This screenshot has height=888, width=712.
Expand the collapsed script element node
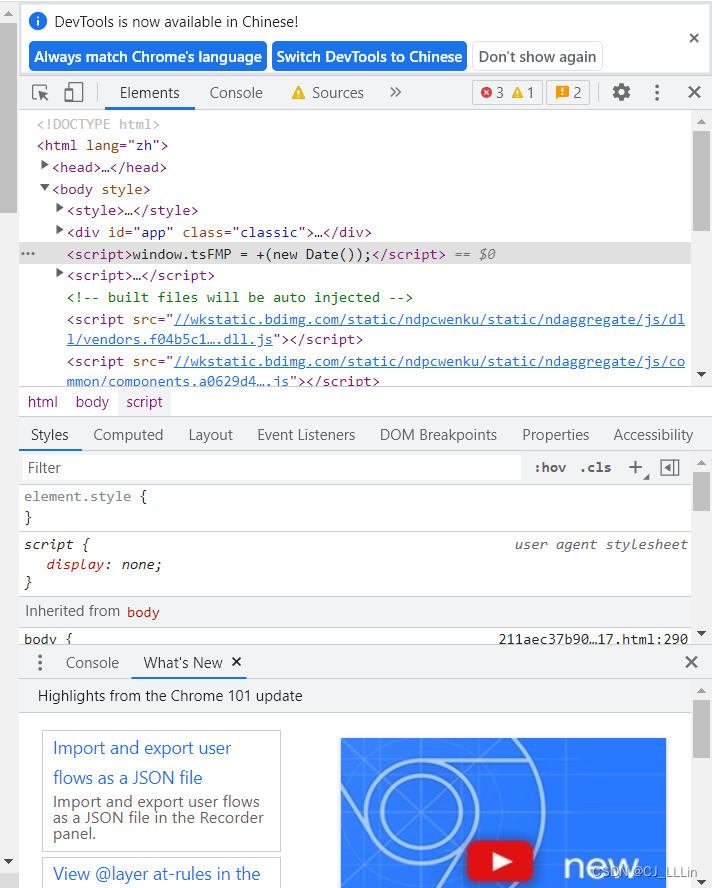59,274
